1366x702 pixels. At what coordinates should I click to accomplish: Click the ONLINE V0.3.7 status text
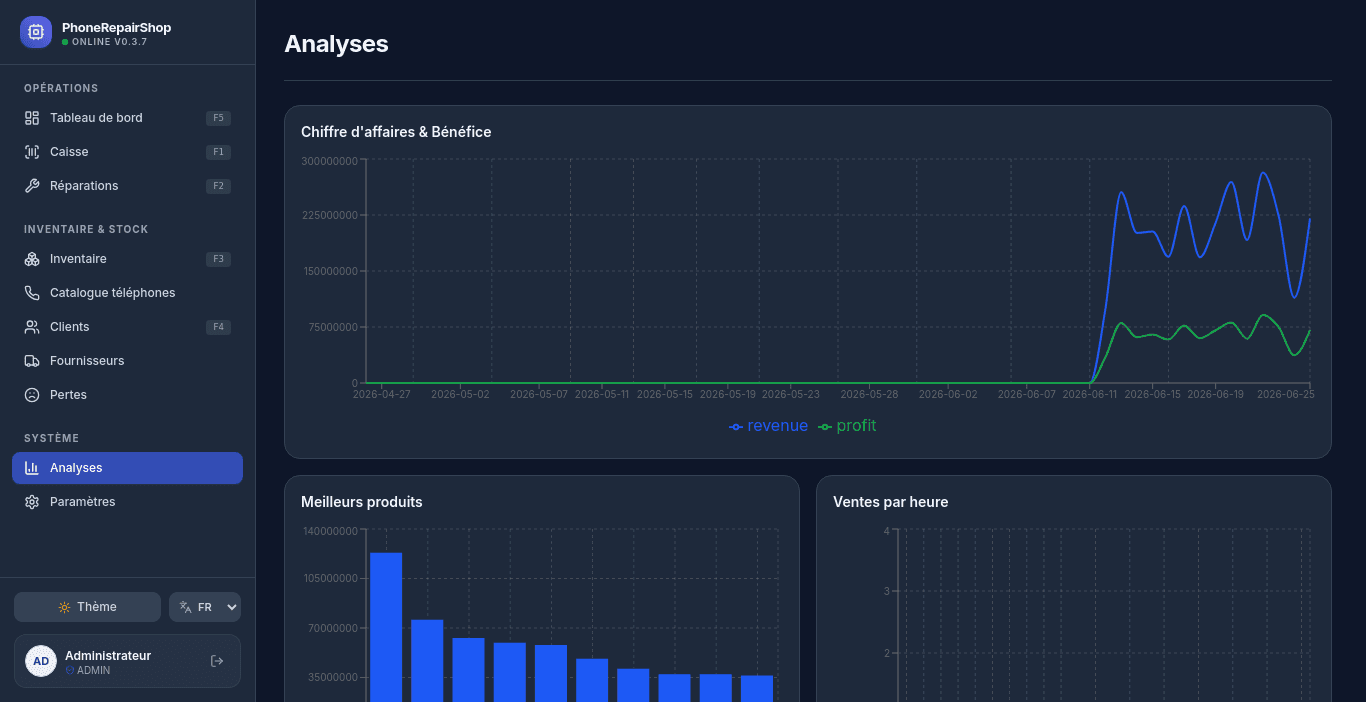click(x=110, y=42)
